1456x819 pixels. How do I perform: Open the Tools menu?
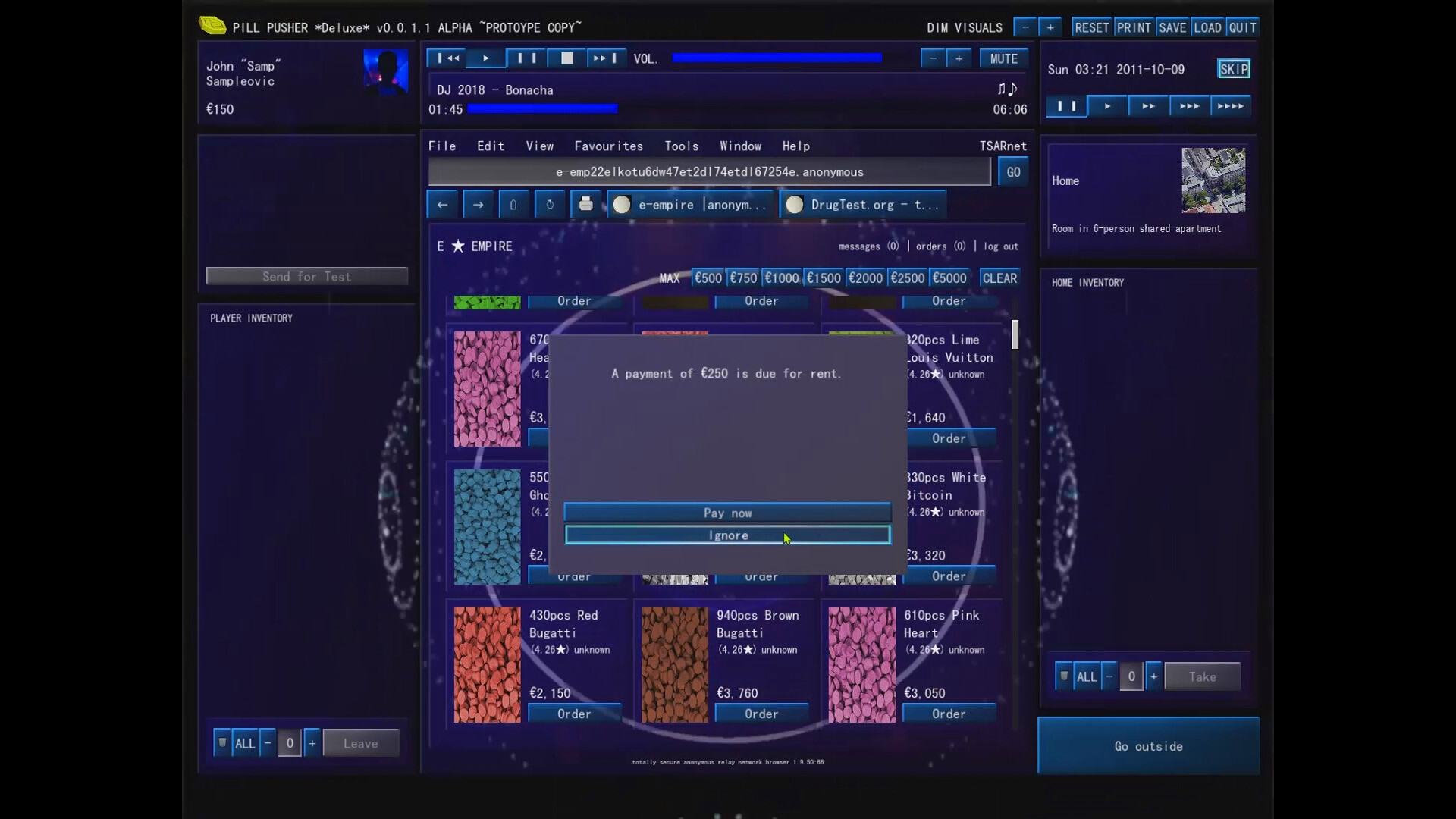681,146
